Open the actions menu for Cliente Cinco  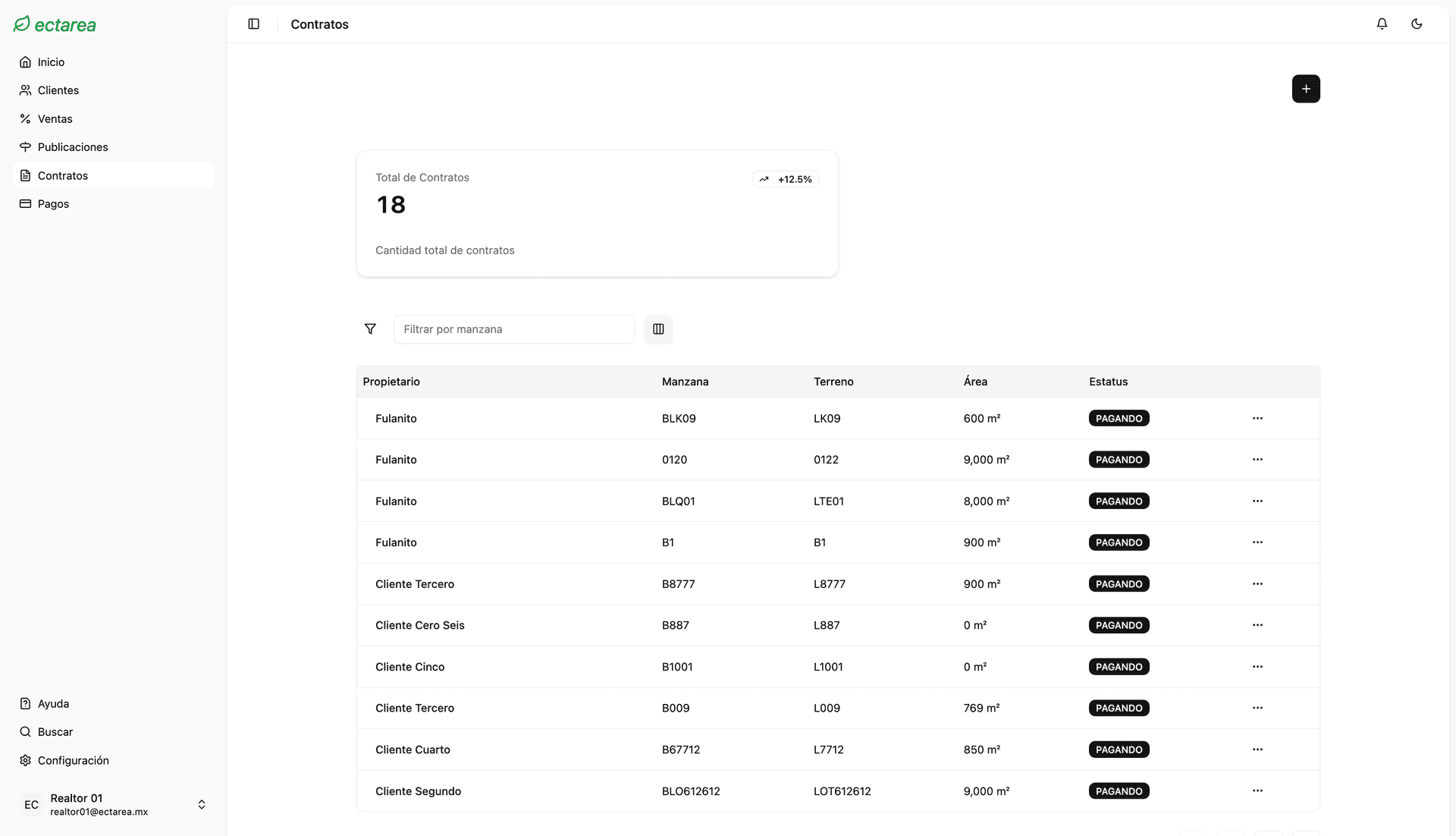pyautogui.click(x=1257, y=667)
